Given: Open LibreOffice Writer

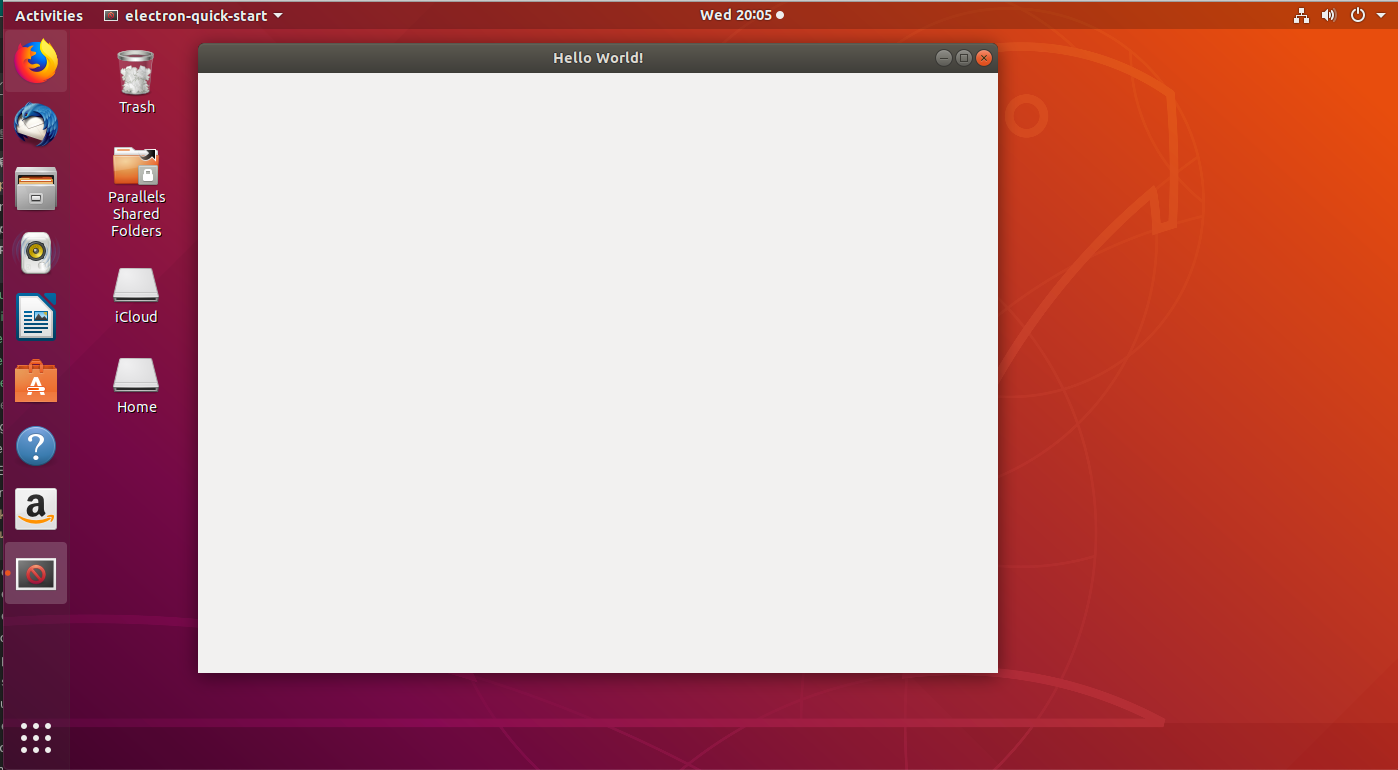Looking at the screenshot, I should pyautogui.click(x=36, y=317).
